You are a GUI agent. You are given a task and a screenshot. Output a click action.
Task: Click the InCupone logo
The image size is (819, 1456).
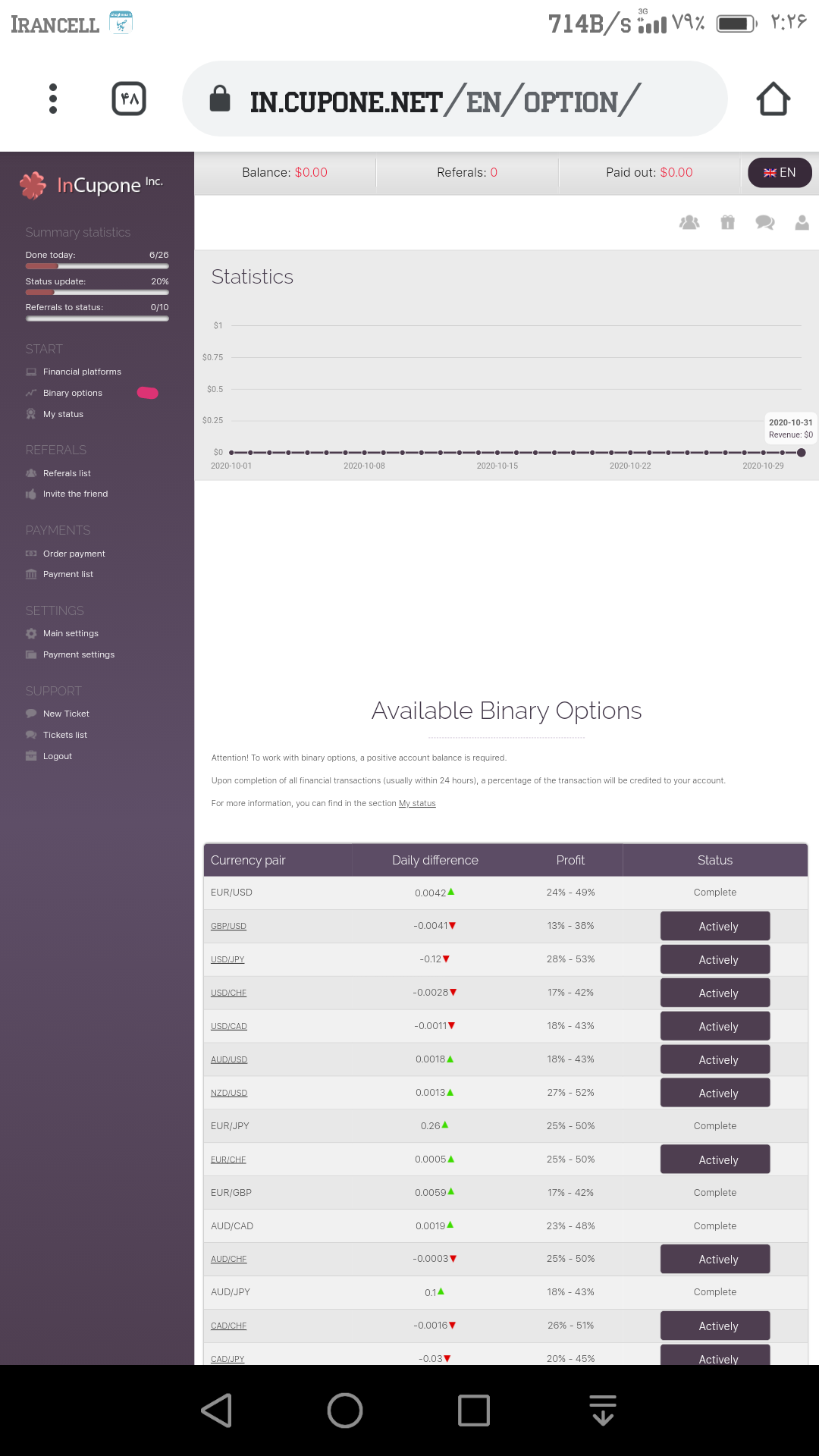91,185
